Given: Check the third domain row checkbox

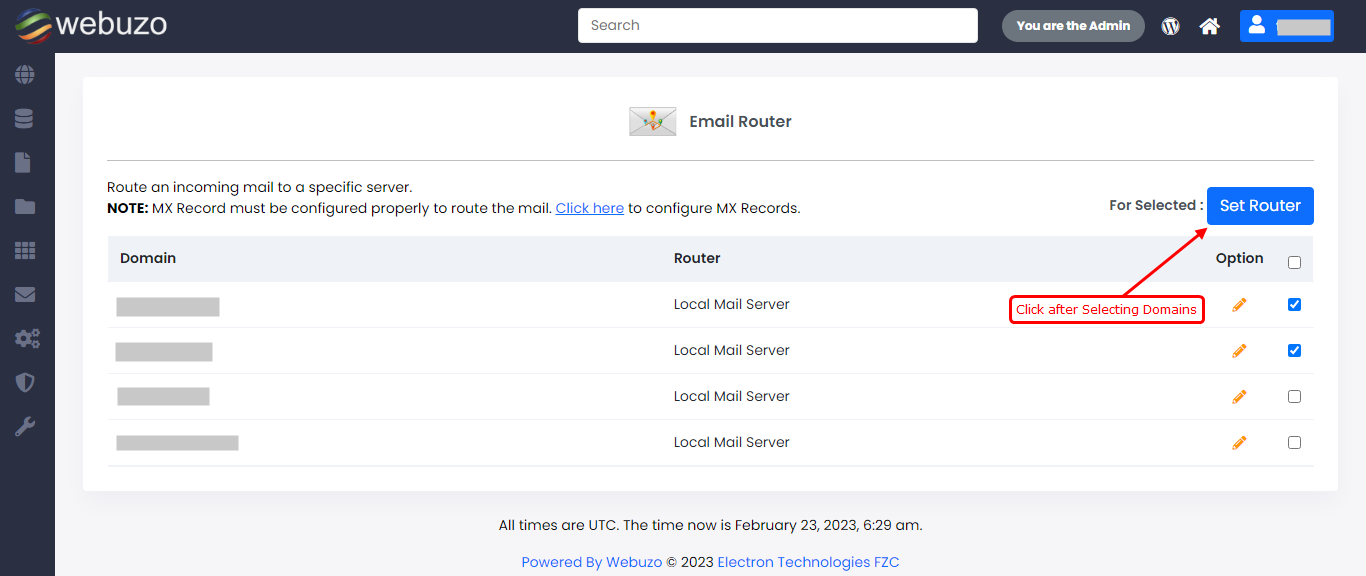Looking at the screenshot, I should point(1294,397).
